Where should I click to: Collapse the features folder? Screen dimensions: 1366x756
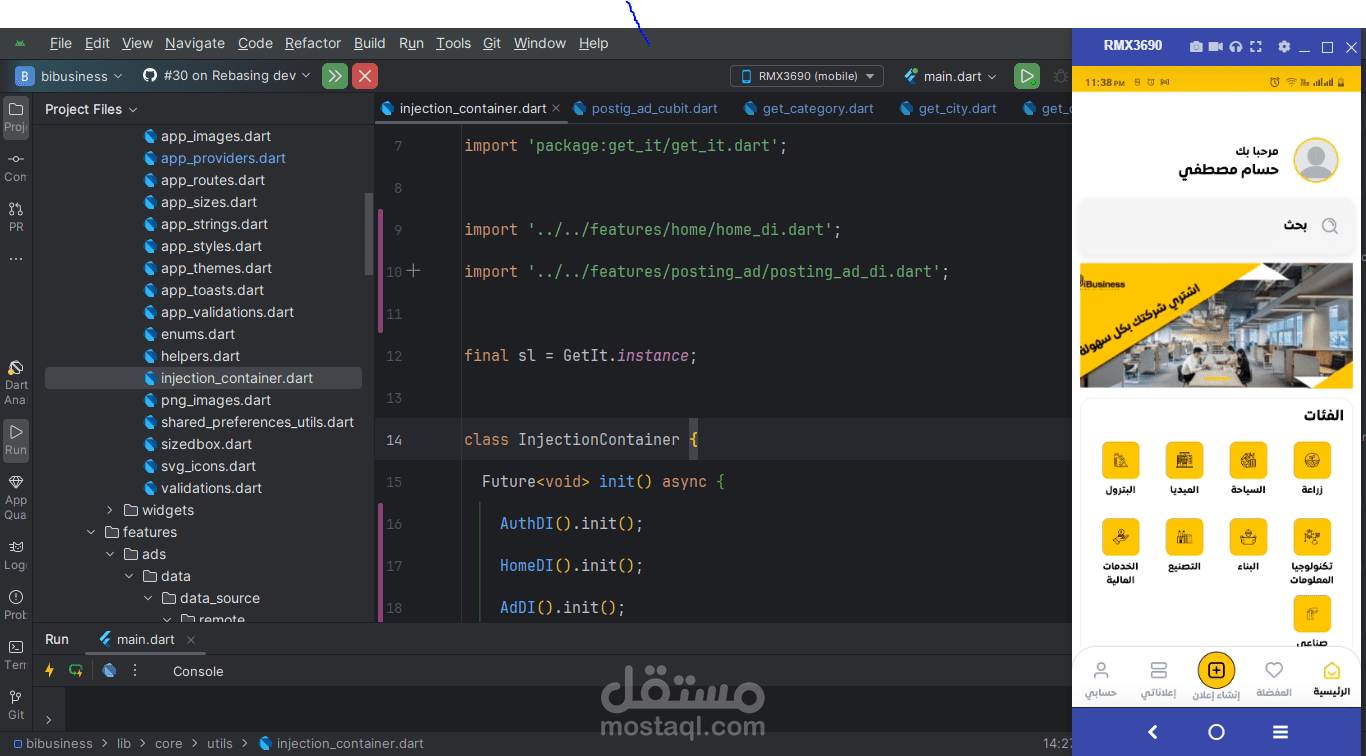(x=91, y=532)
